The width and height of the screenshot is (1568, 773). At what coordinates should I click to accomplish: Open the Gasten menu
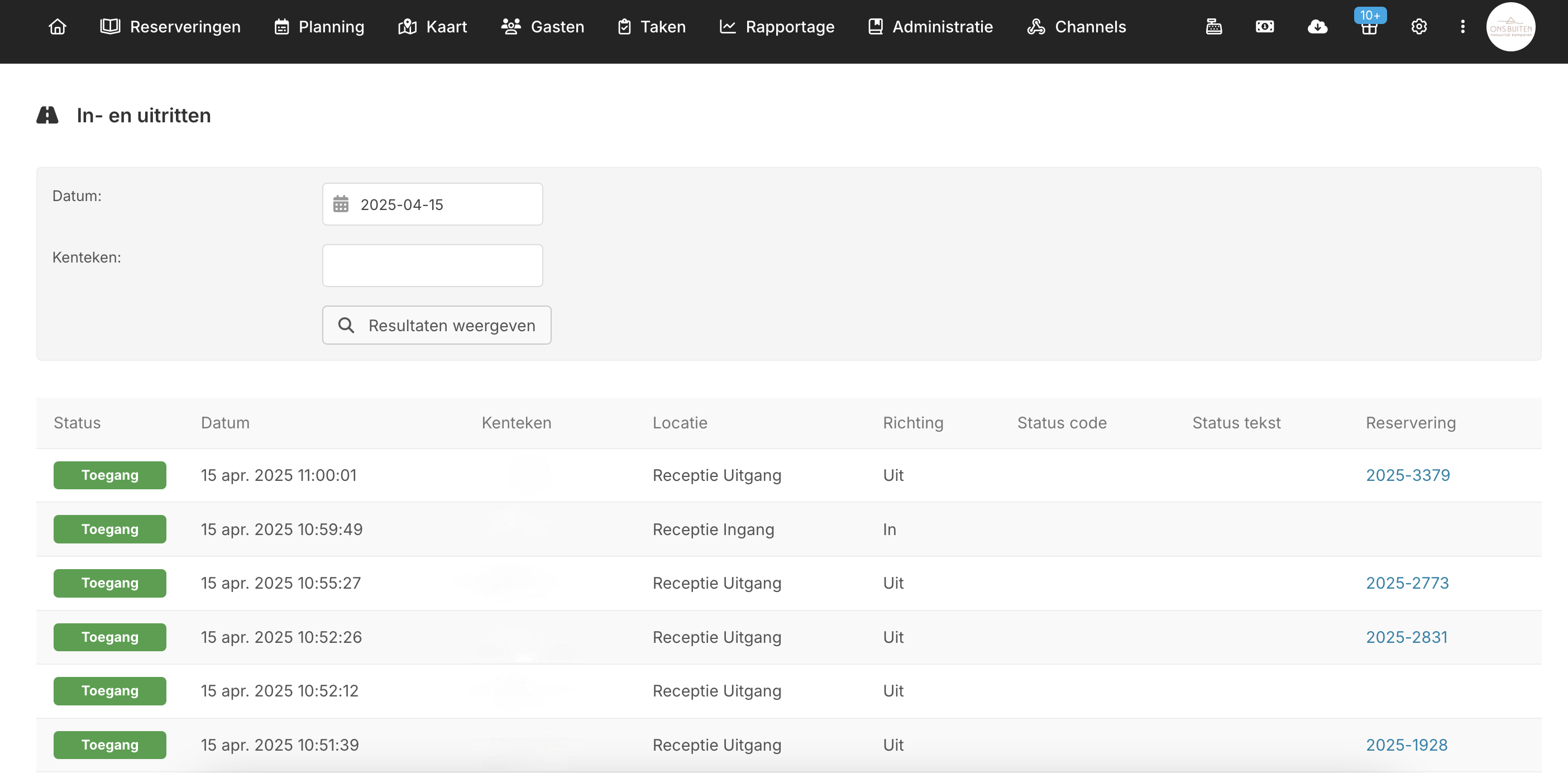(x=542, y=27)
